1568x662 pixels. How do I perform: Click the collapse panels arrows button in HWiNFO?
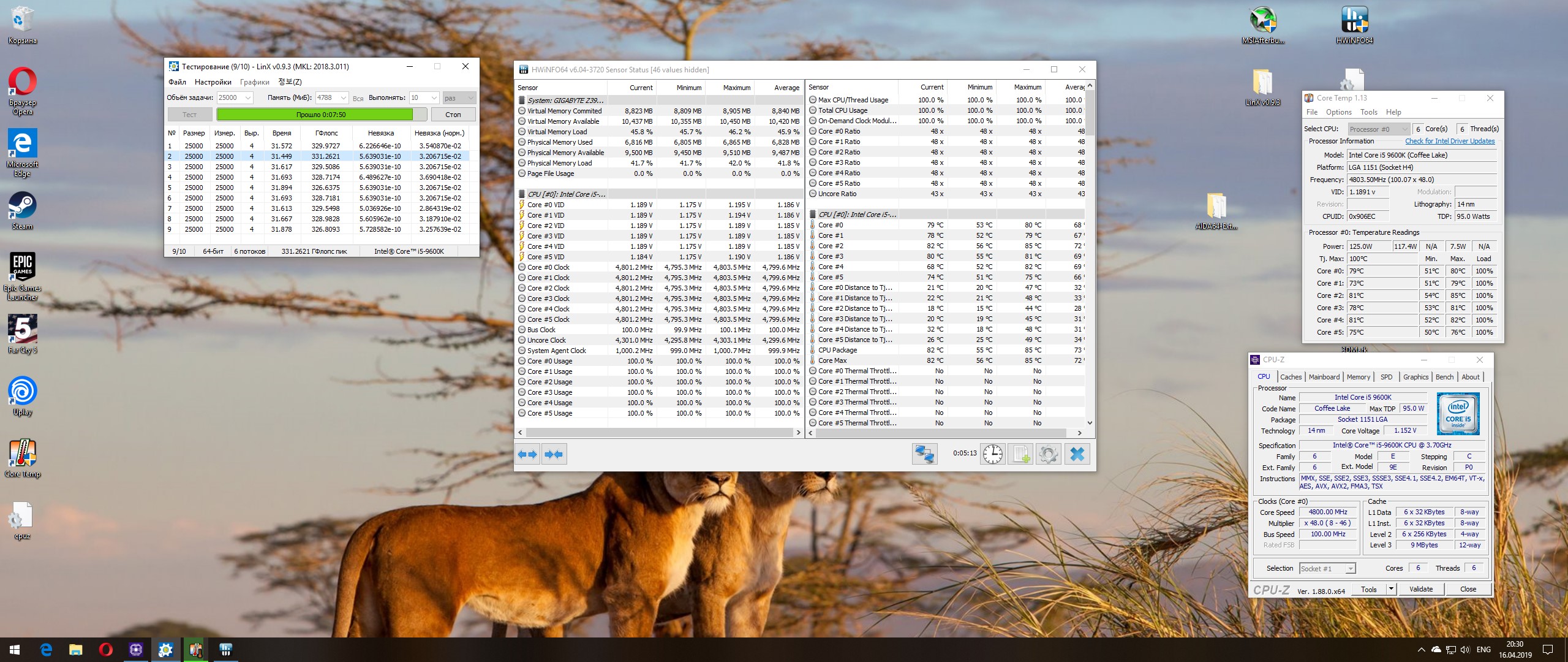pos(554,454)
